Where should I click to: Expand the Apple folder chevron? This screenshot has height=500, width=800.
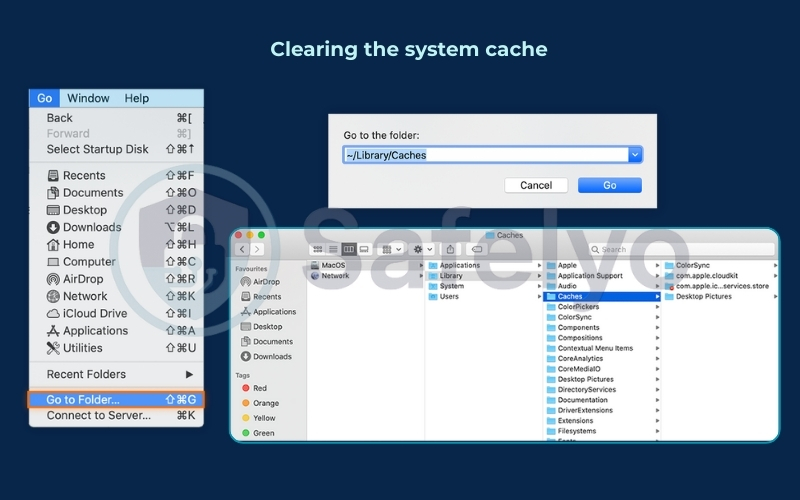[x=657, y=265]
